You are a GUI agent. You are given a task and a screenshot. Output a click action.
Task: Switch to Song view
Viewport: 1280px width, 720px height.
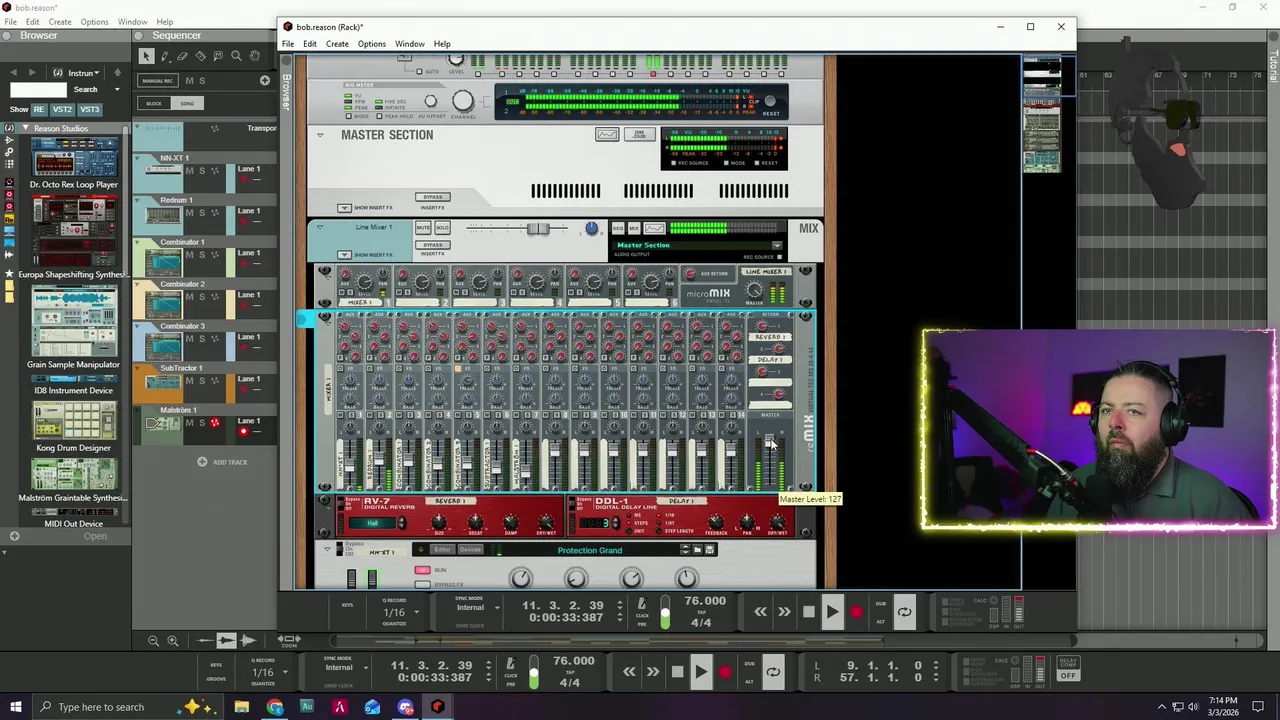pos(187,104)
